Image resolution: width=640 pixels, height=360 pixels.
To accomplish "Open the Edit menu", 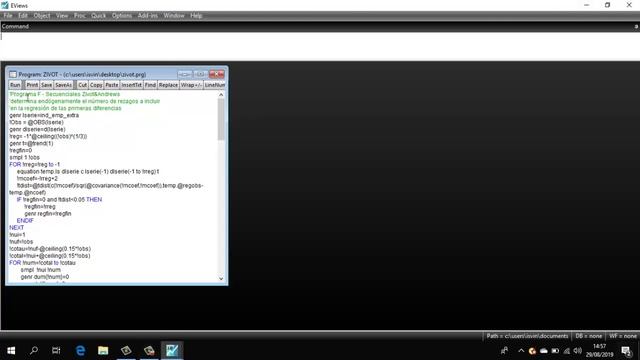I will 22,16.
